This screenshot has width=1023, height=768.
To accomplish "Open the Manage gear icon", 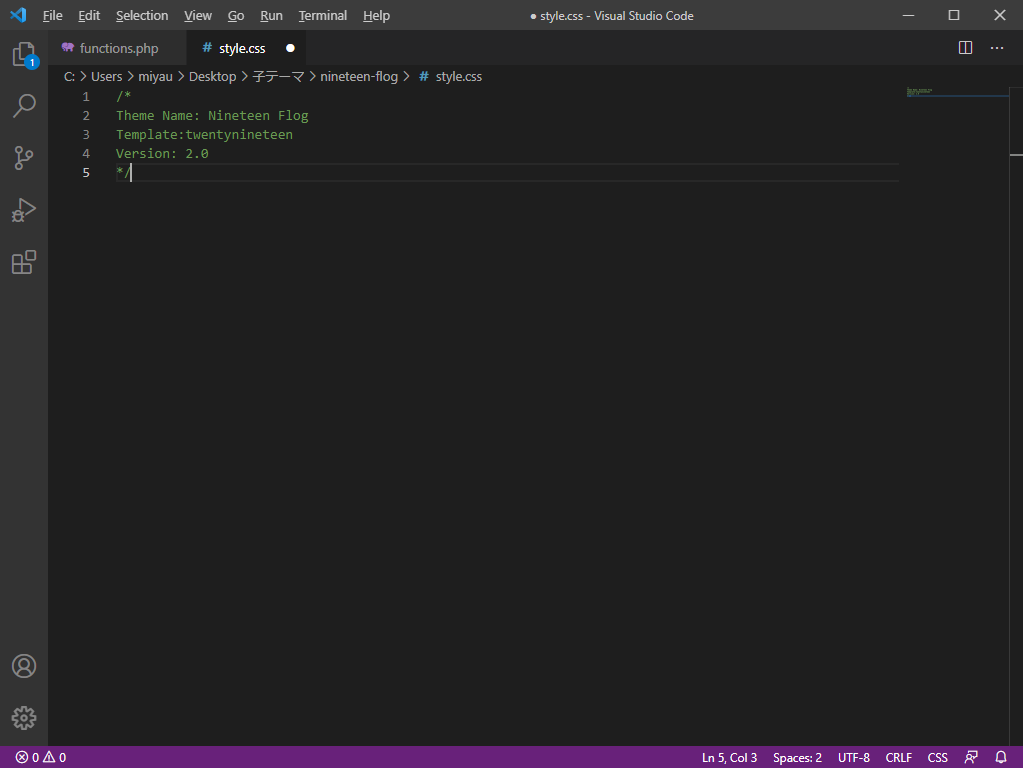I will tap(24, 718).
